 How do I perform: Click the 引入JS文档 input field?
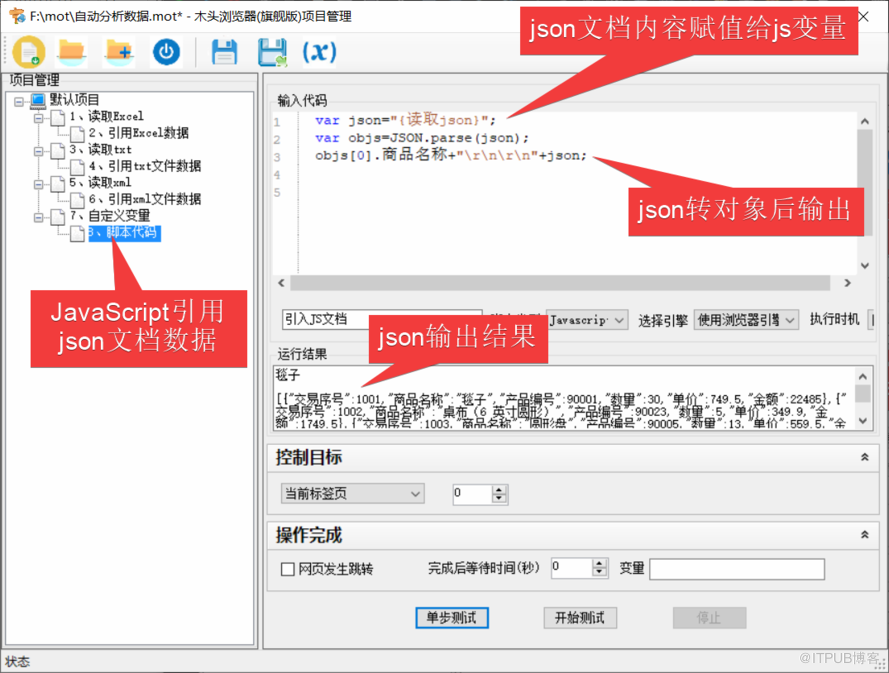(x=382, y=319)
